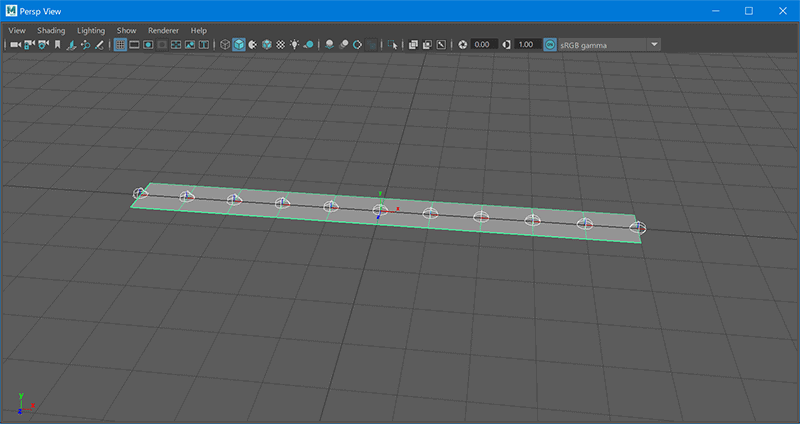This screenshot has width=800, height=424.
Task: Open the Lighting menu
Action: coord(91,31)
